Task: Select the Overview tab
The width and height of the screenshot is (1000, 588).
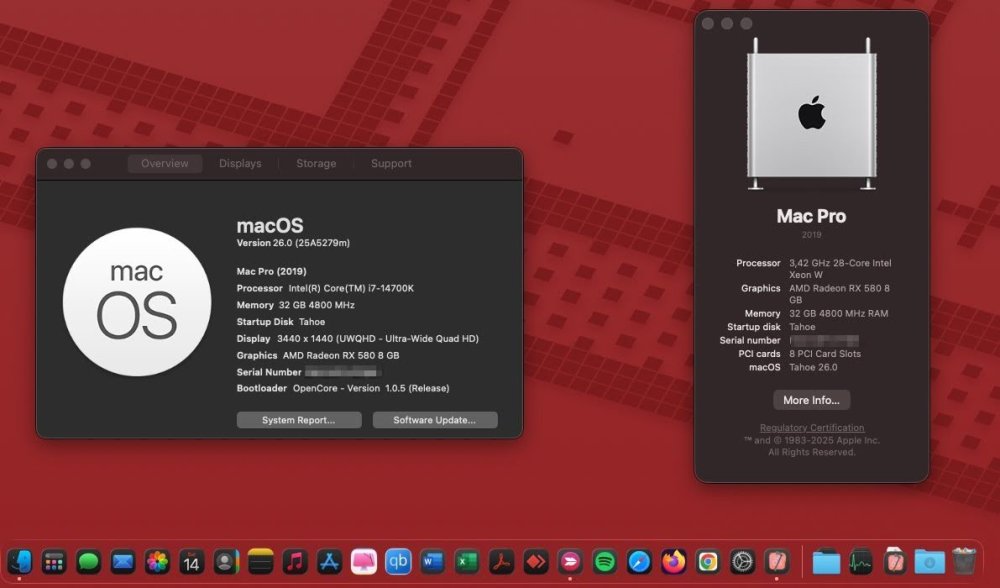Action: click(165, 163)
